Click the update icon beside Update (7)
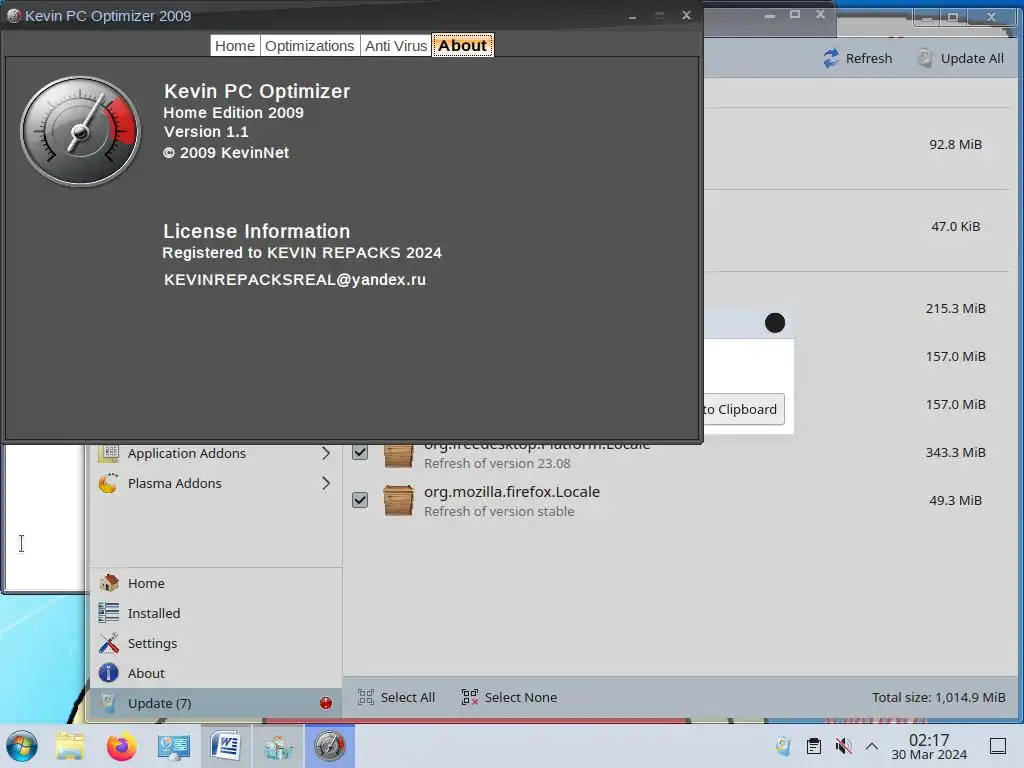The image size is (1024, 768). pos(108,703)
